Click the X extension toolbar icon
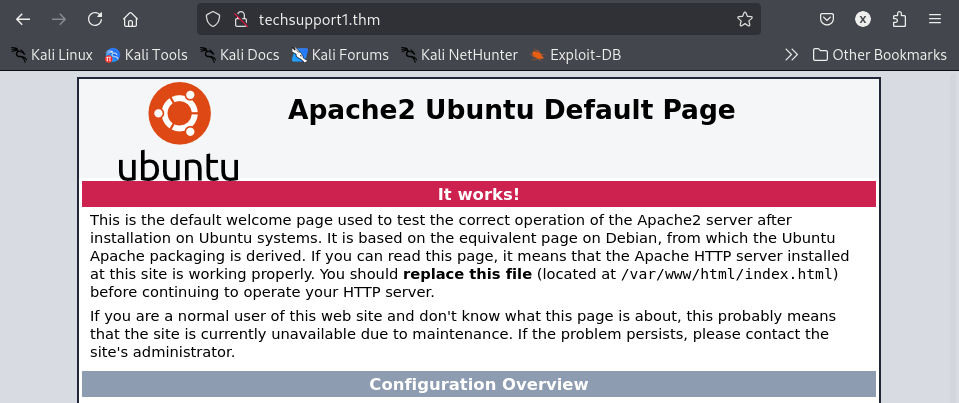Screen dimensions: 959x403 pyautogui.click(x=862, y=20)
